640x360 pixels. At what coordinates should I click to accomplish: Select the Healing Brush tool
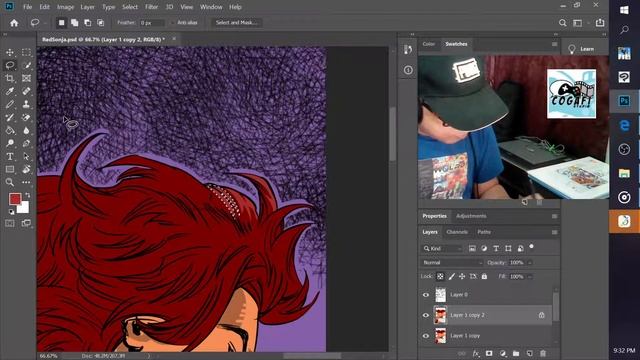26,91
